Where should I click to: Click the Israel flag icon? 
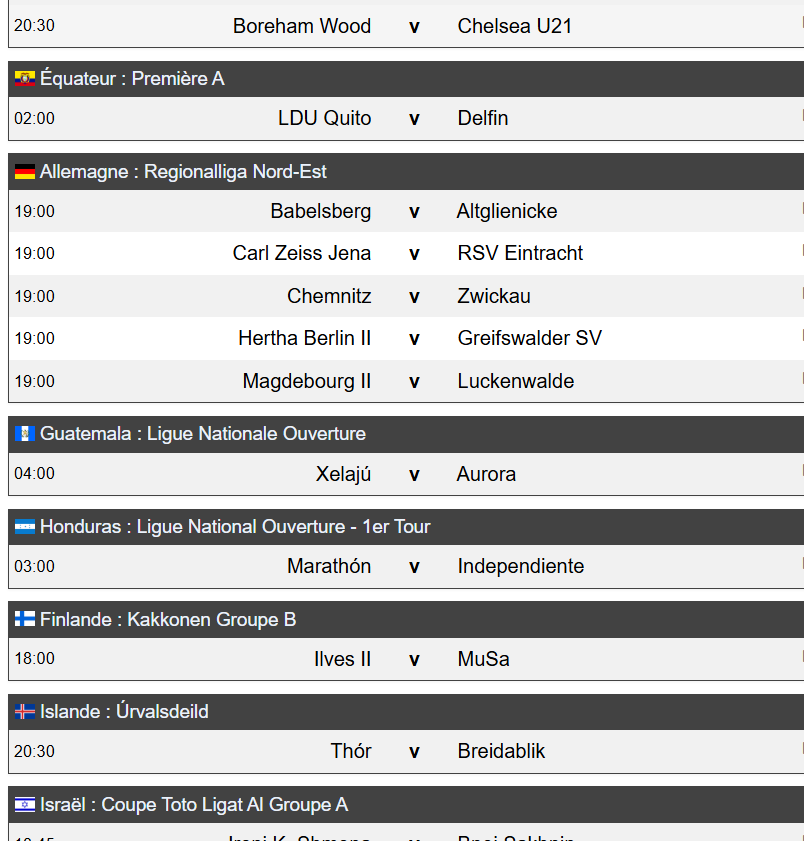click(25, 805)
